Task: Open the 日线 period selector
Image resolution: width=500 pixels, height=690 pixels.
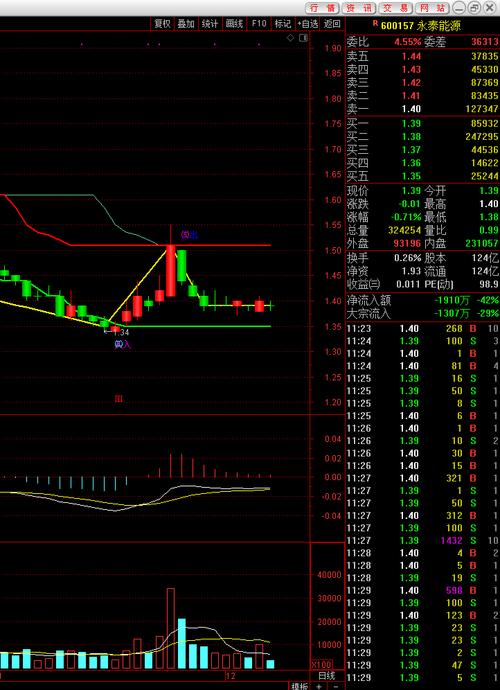Action: tap(327, 676)
